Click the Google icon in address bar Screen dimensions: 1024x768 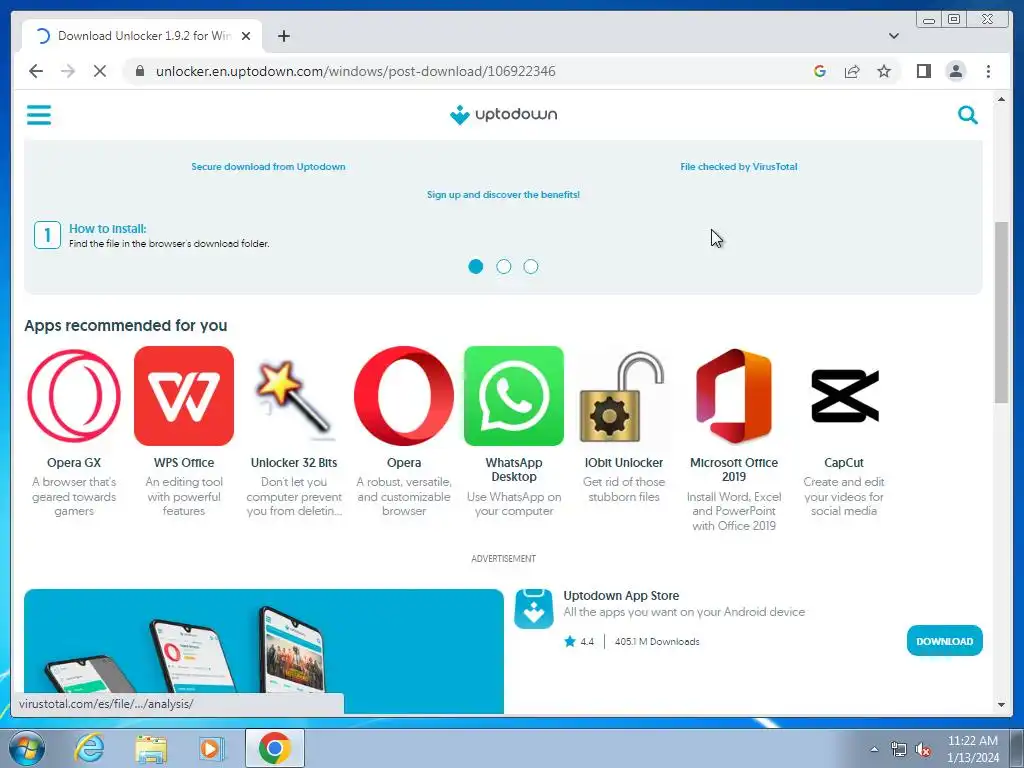coord(820,71)
